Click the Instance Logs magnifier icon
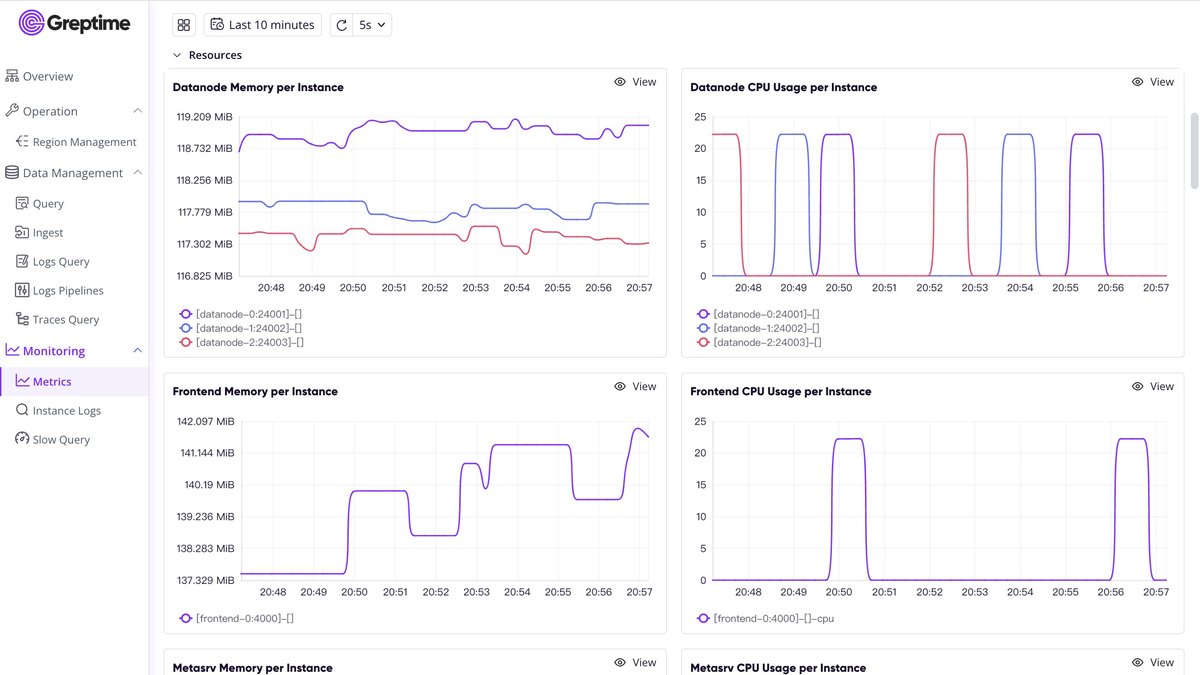Screen dimensions: 1200x675 (x=23, y=410)
